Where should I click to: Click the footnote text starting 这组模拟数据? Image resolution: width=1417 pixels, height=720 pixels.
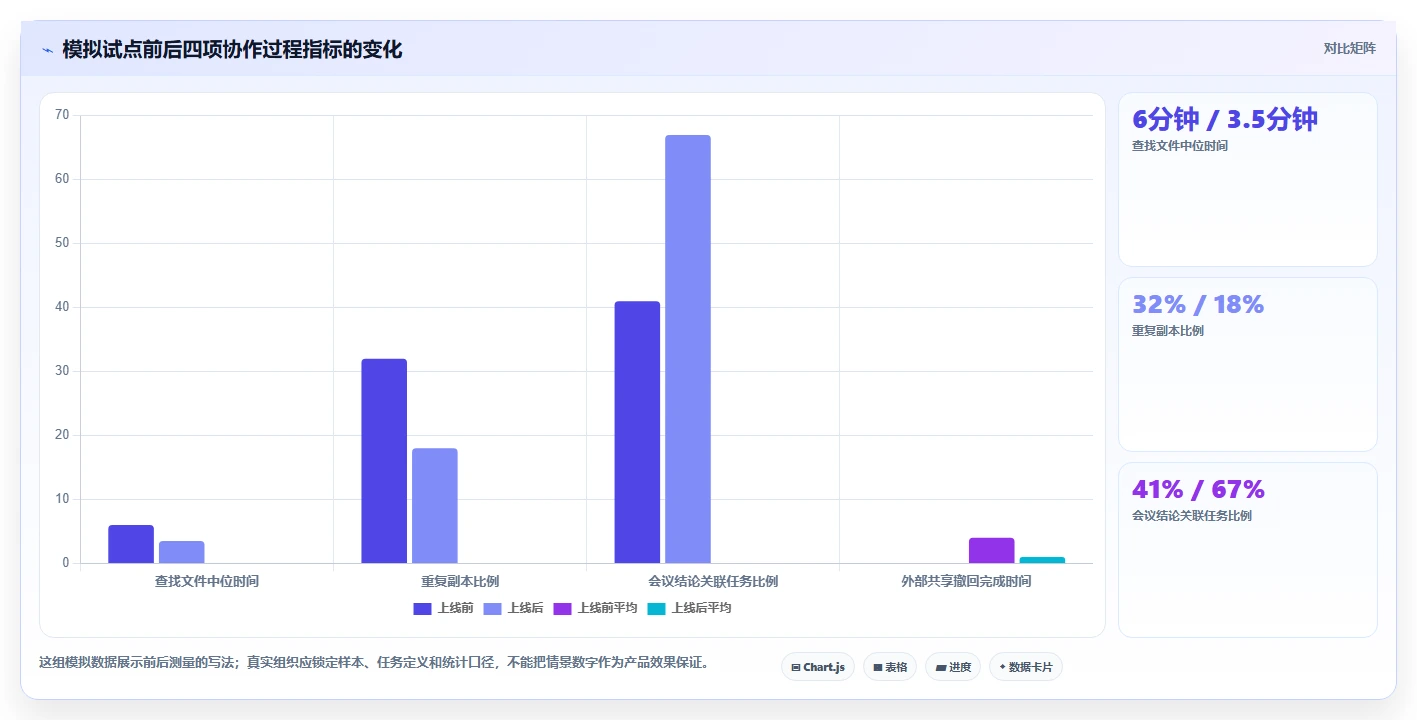pos(374,662)
